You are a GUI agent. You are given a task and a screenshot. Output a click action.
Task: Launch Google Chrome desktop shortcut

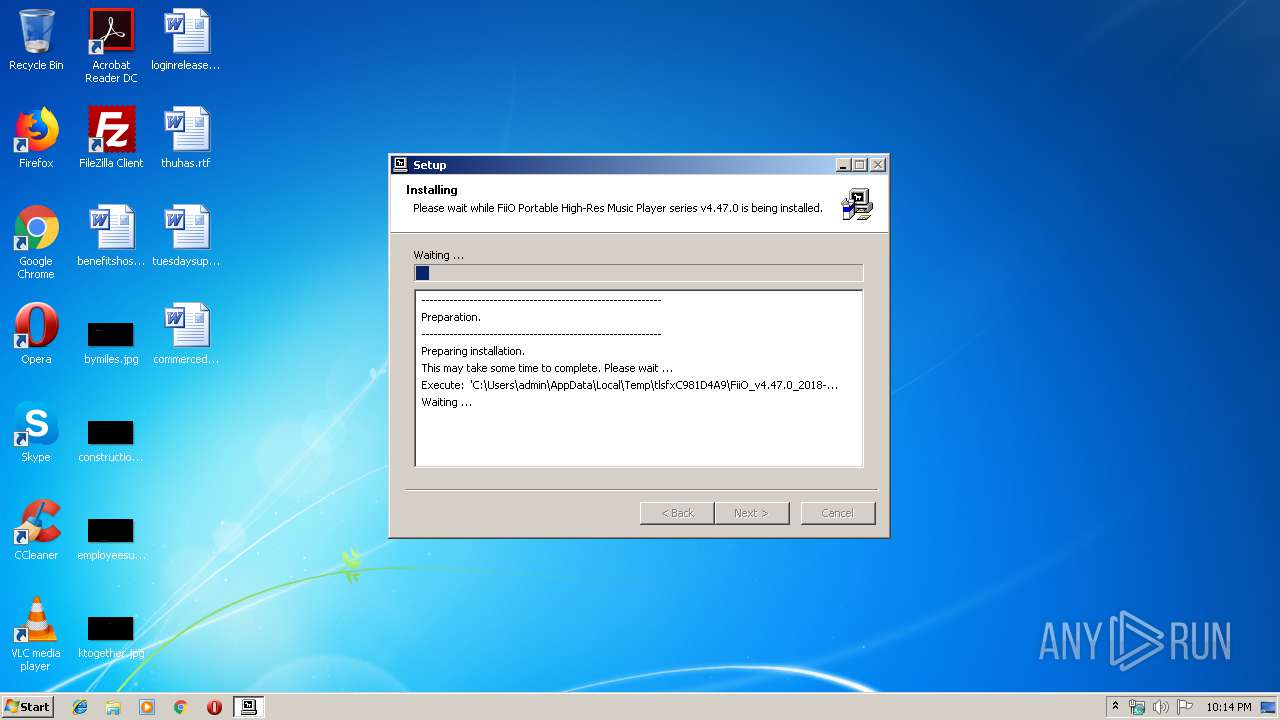[x=36, y=242]
